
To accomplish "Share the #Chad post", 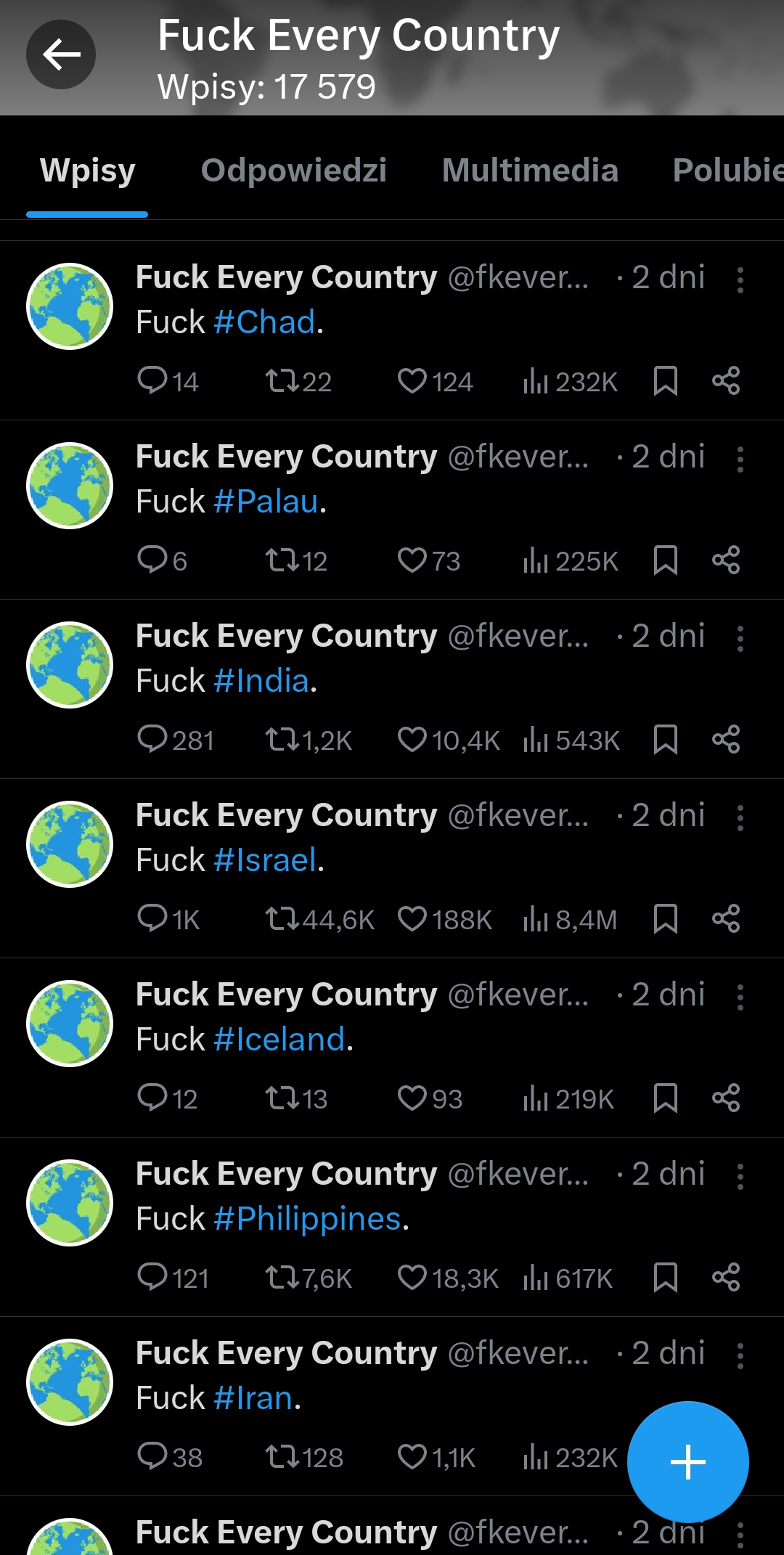I will pos(726,381).
